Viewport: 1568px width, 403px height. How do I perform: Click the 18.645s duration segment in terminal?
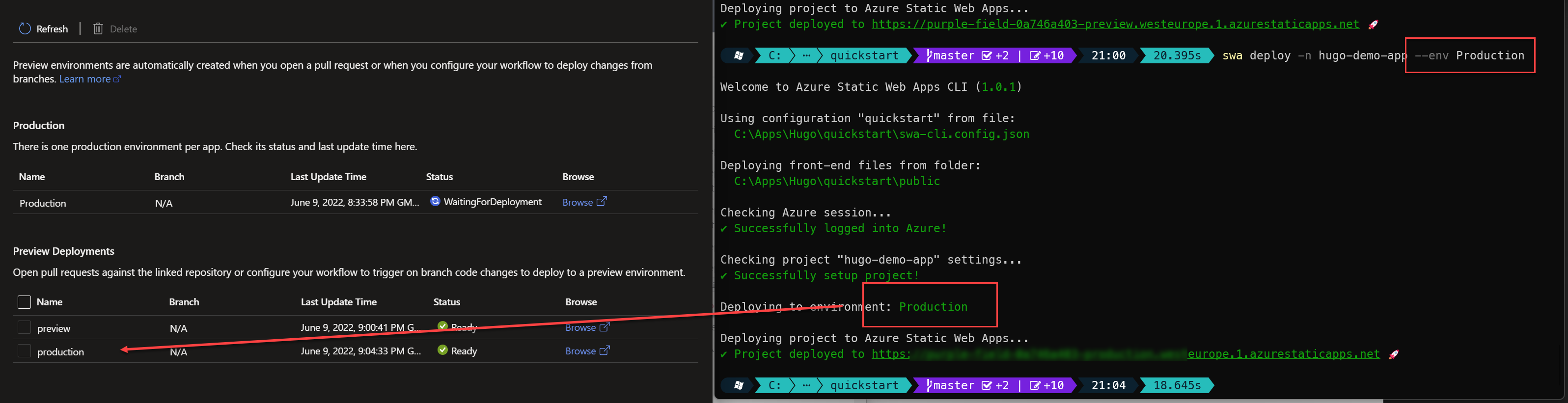[x=1177, y=385]
